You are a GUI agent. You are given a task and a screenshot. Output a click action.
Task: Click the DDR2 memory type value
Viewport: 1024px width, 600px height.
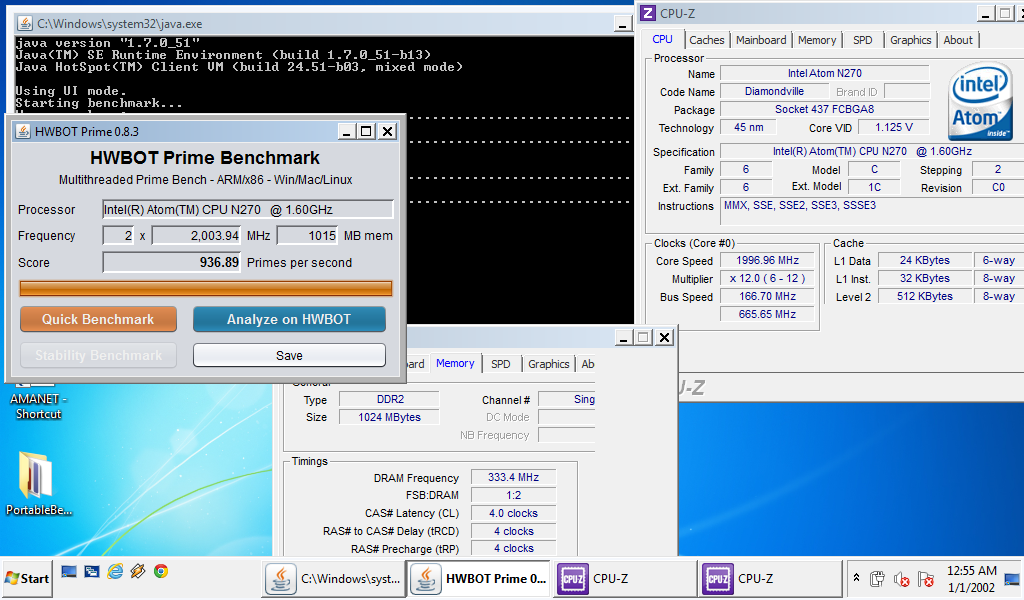[x=390, y=399]
